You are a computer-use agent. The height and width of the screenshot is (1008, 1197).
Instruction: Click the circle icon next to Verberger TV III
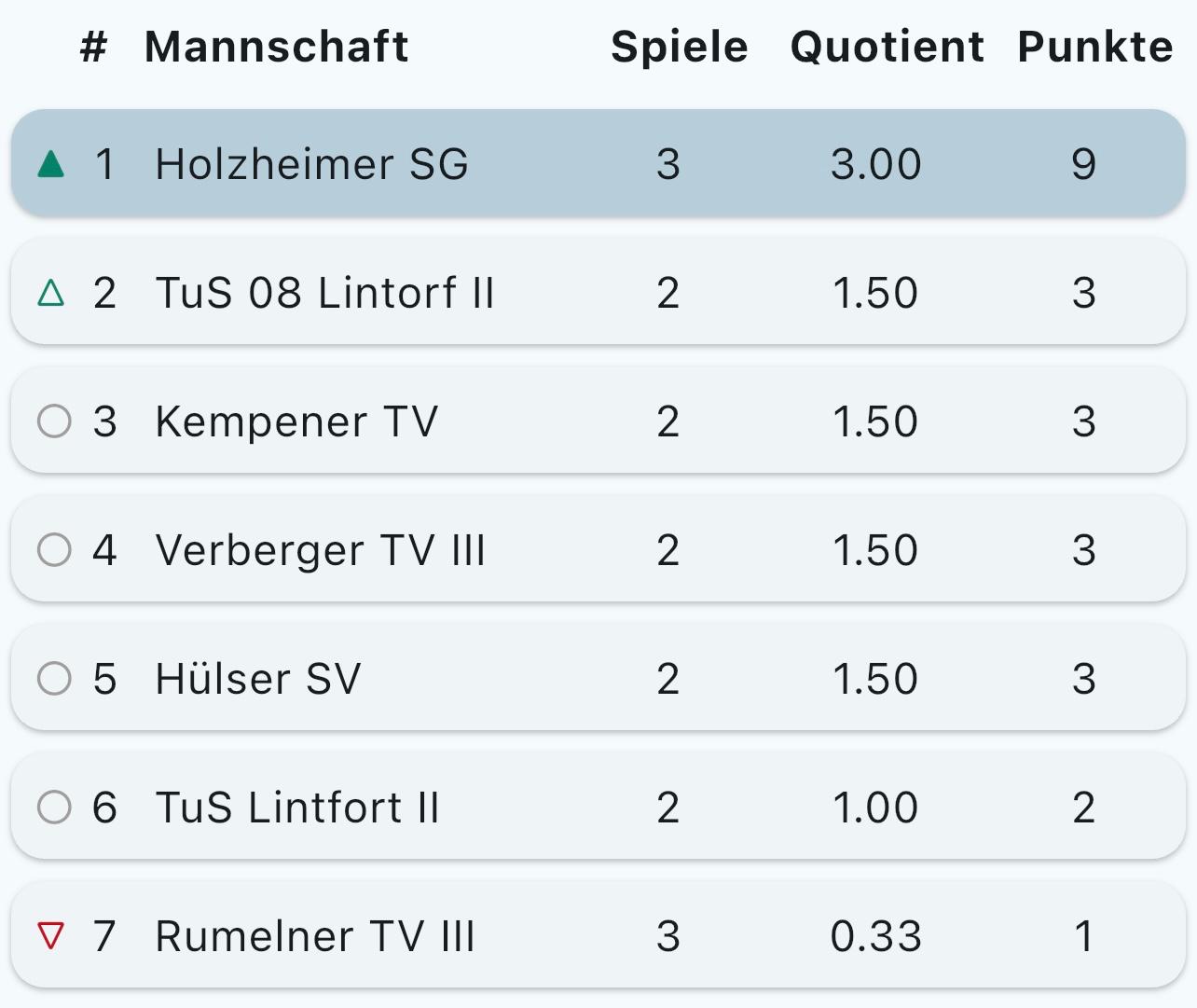tap(54, 550)
